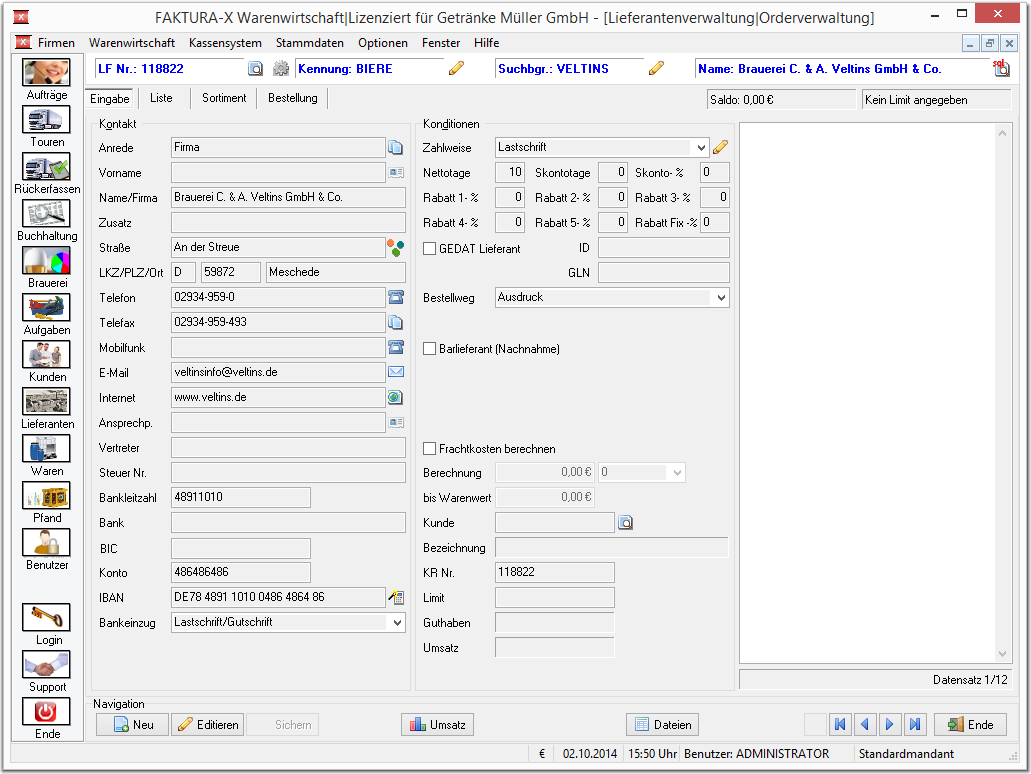Click the Bankleitzahl field
This screenshot has height=774, width=1031.
241,497
